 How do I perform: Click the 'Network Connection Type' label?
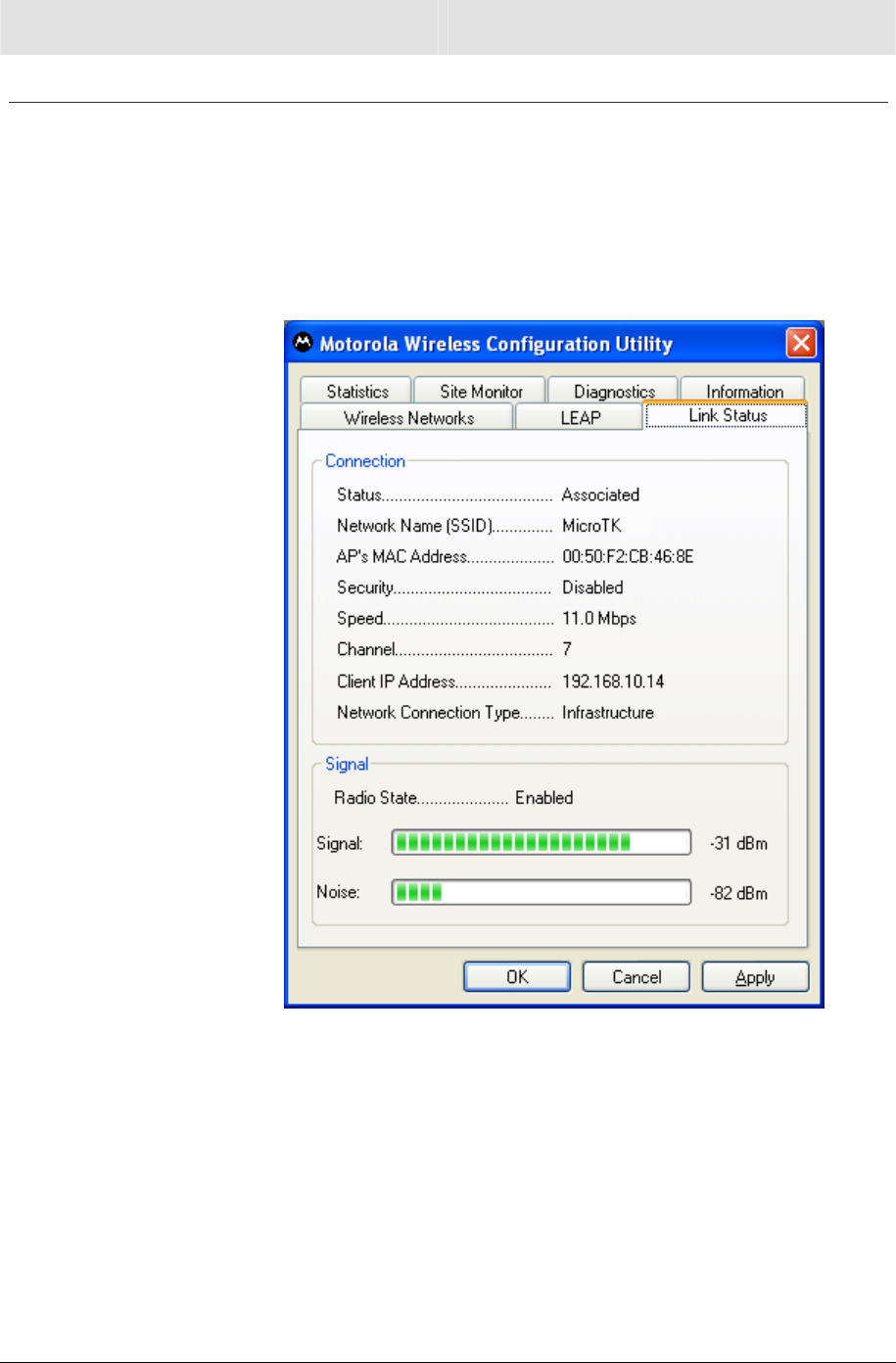pos(428,713)
